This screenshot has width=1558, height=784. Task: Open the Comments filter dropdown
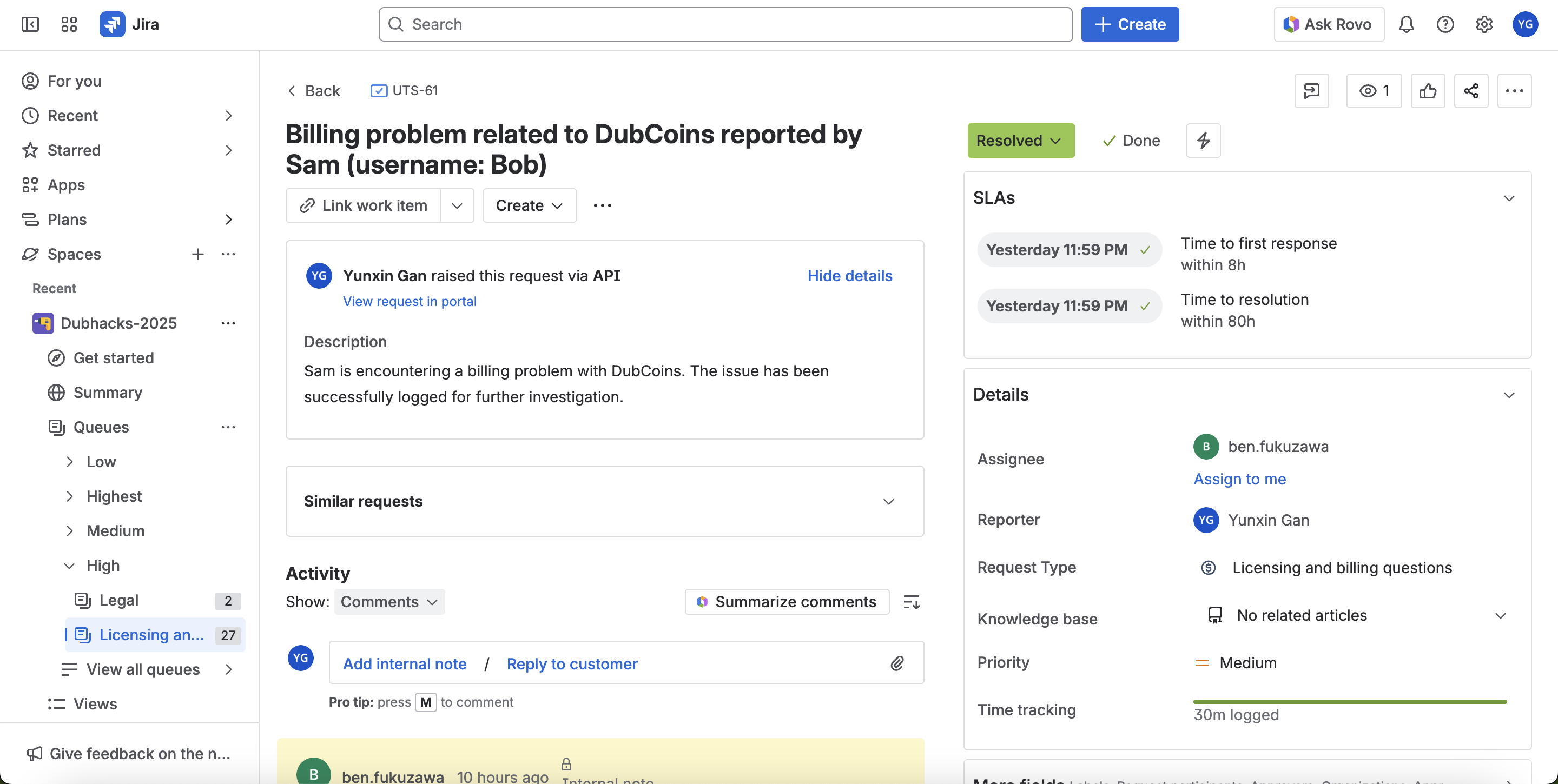[x=389, y=601]
